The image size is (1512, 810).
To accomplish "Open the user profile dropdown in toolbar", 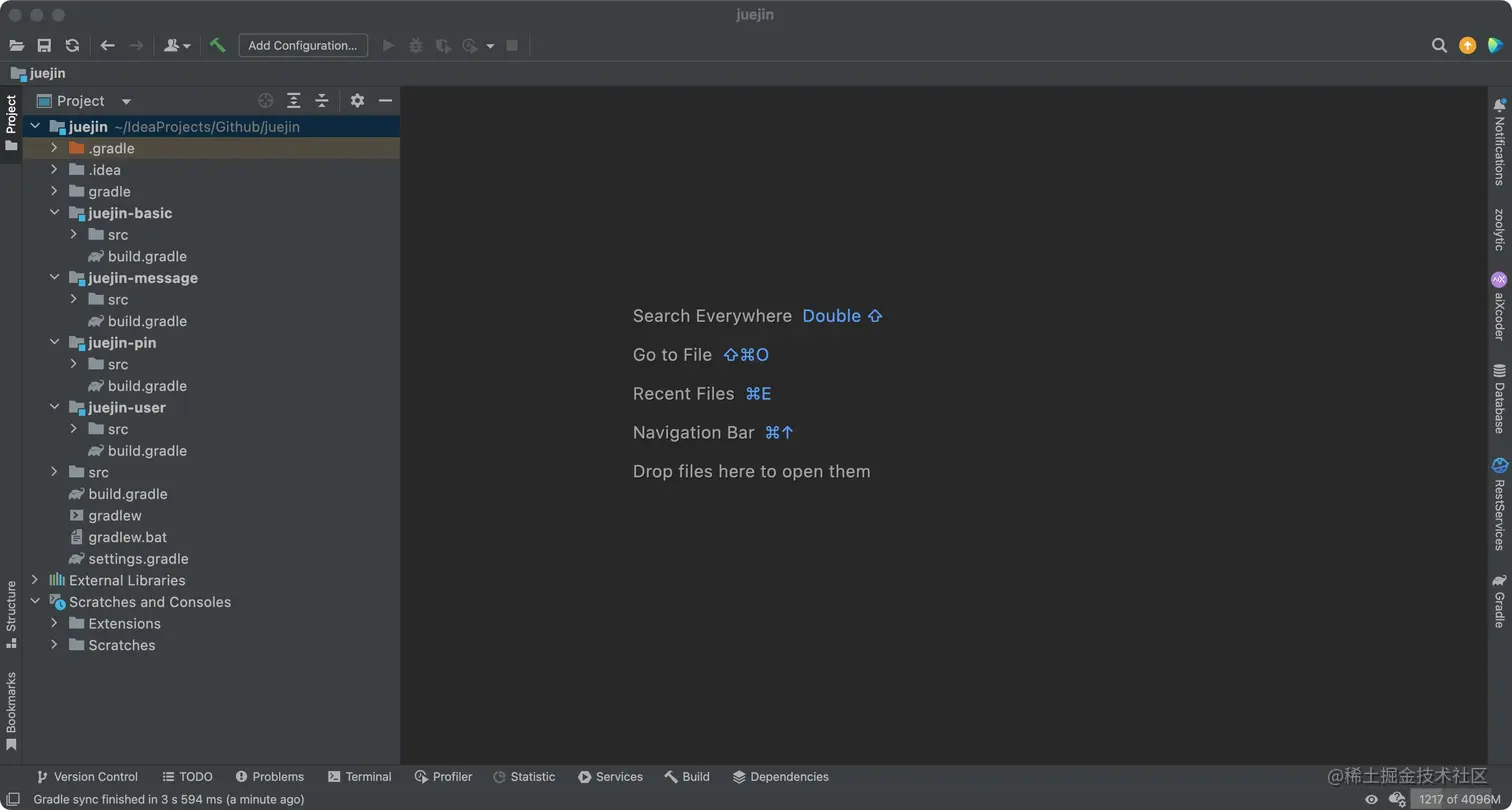I will point(177,45).
